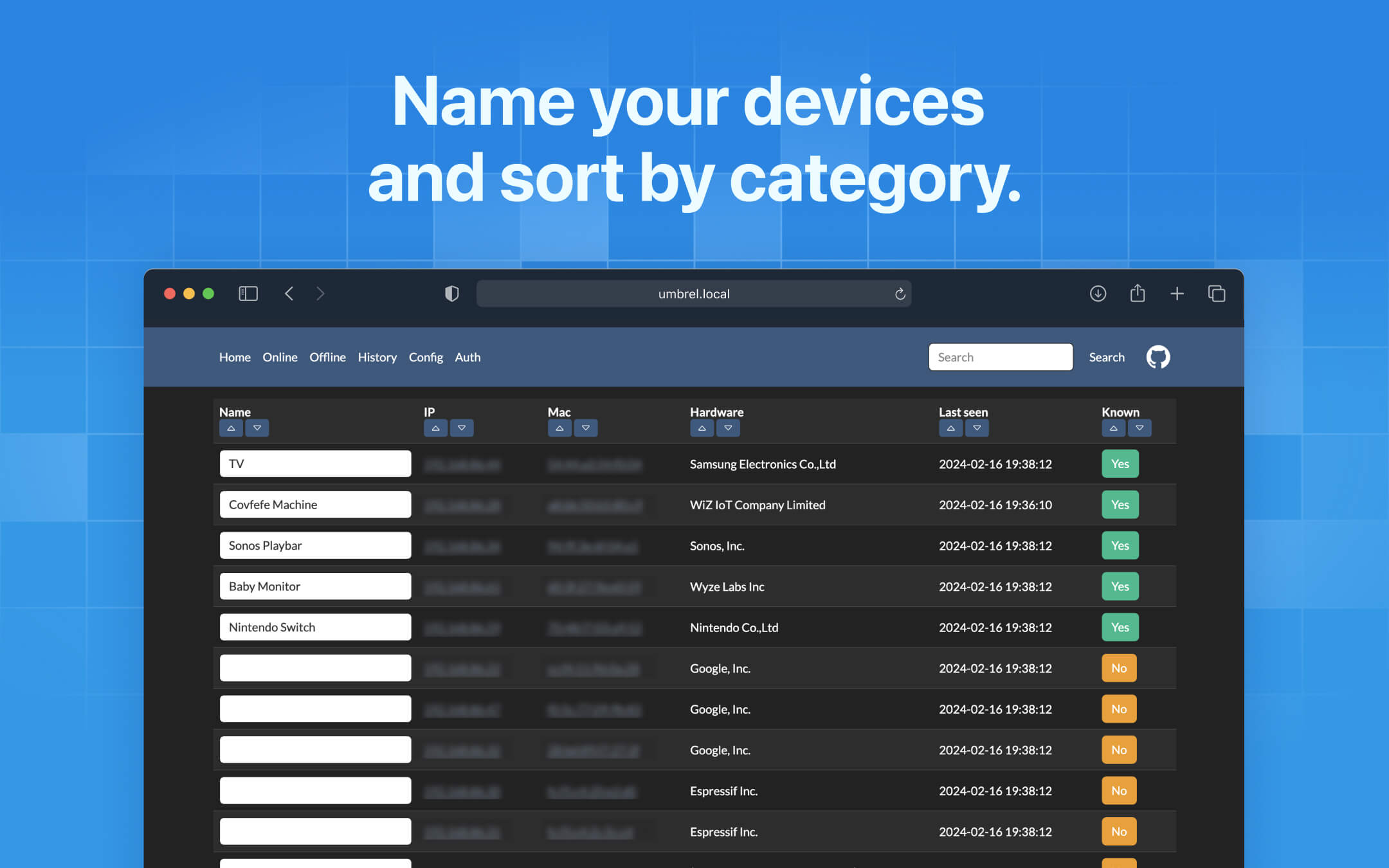Sort the IP column ascending
This screenshot has width=1389, height=868.
tap(436, 428)
